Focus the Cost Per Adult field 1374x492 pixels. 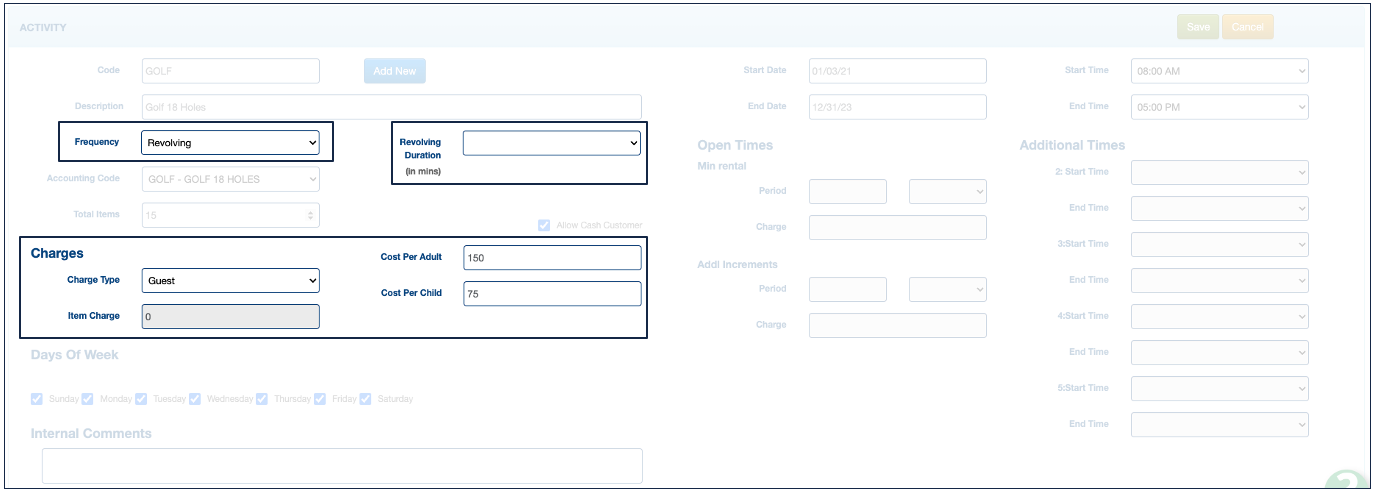(x=552, y=258)
